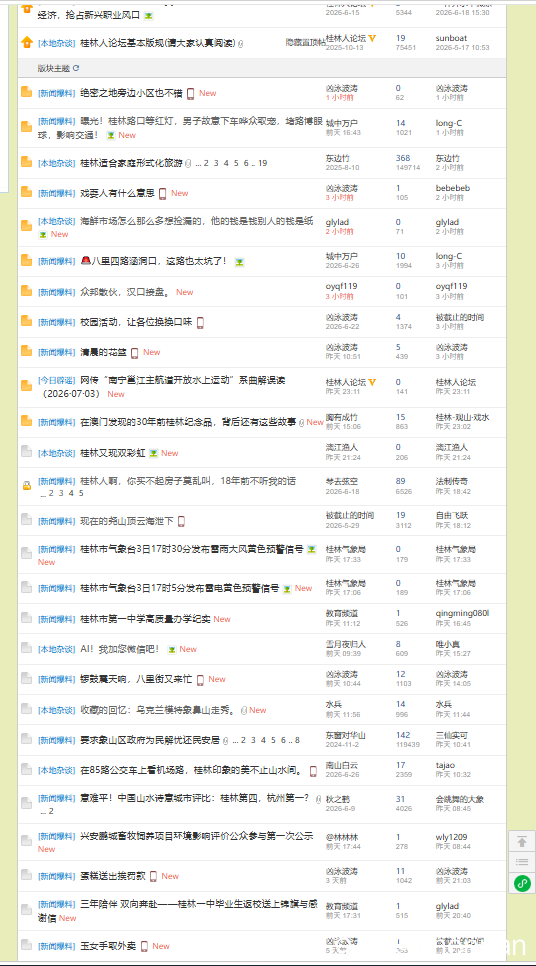Open author 雪月夜归人 profile
The image size is (536, 966).
coord(346,644)
